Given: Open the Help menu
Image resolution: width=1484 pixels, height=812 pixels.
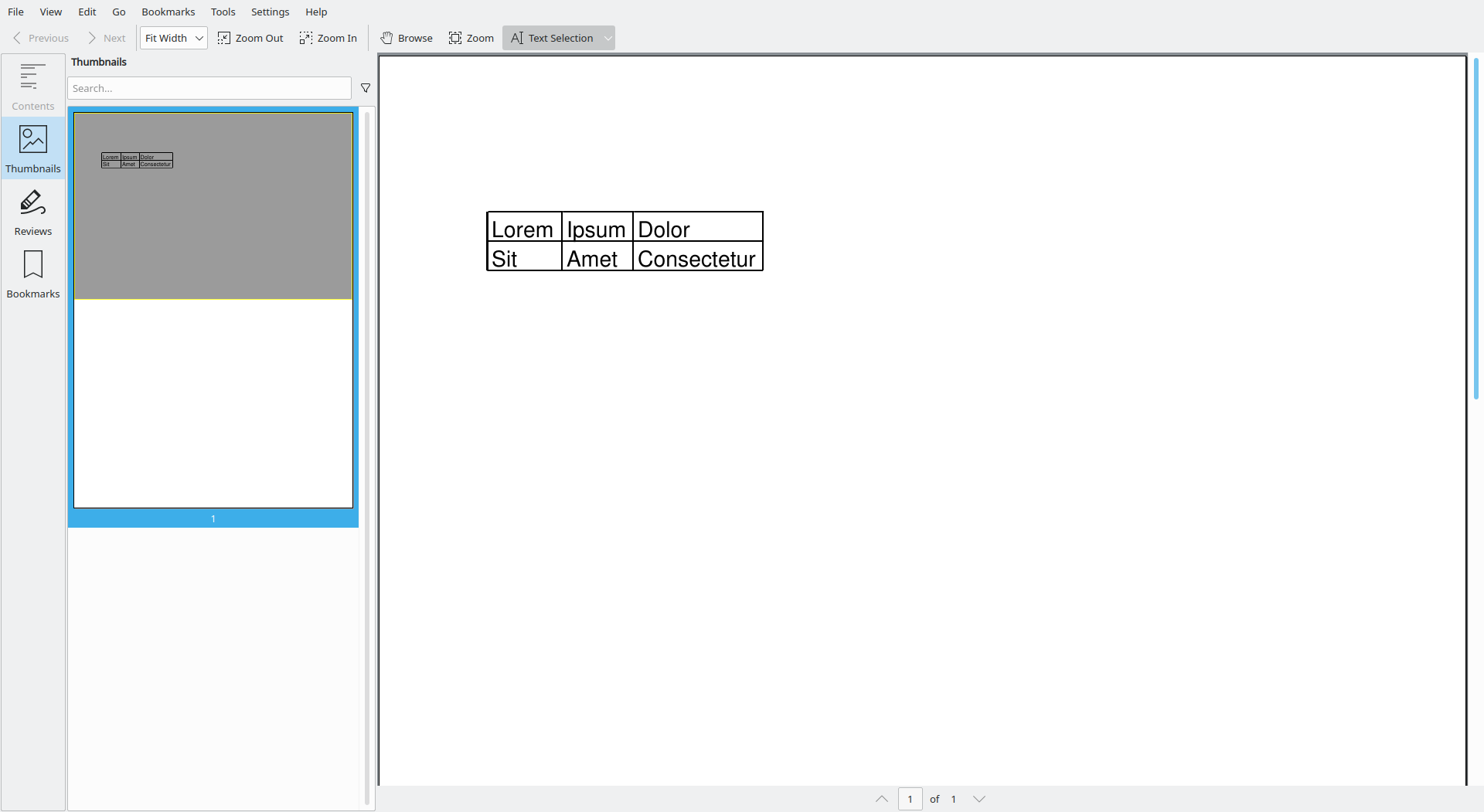Looking at the screenshot, I should [316, 12].
